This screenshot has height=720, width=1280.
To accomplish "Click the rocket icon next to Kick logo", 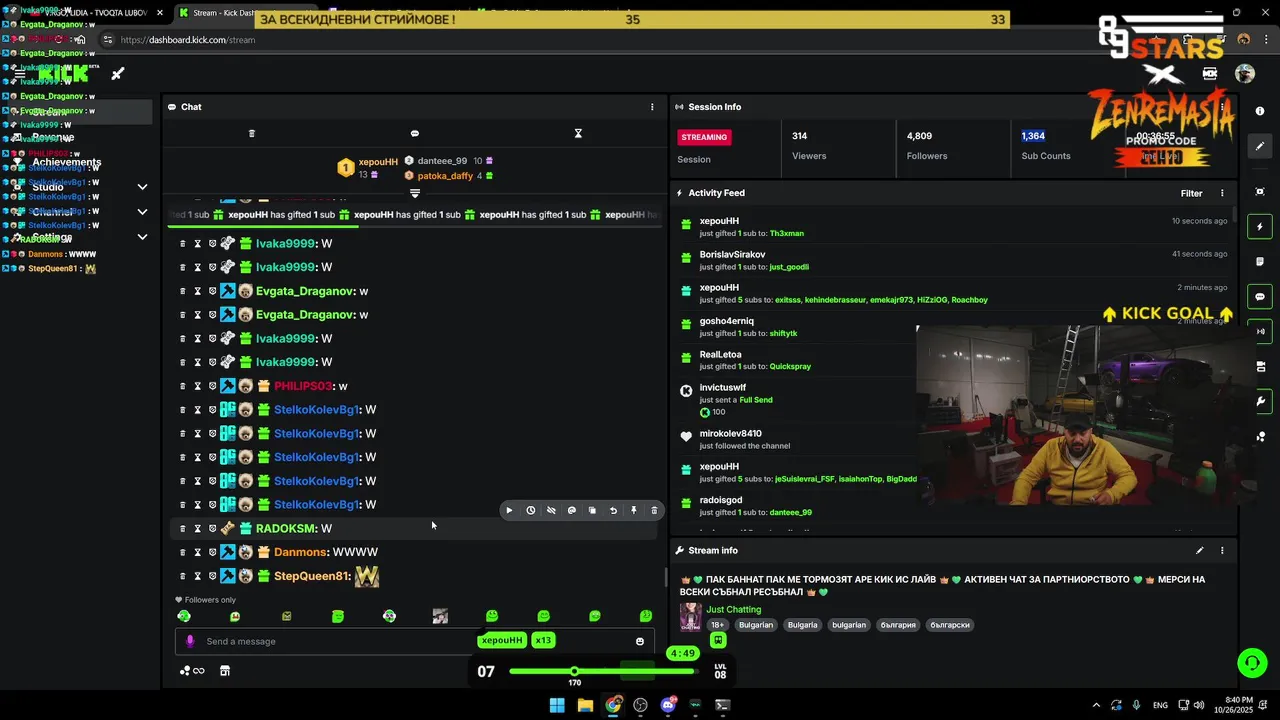I will click(x=117, y=73).
